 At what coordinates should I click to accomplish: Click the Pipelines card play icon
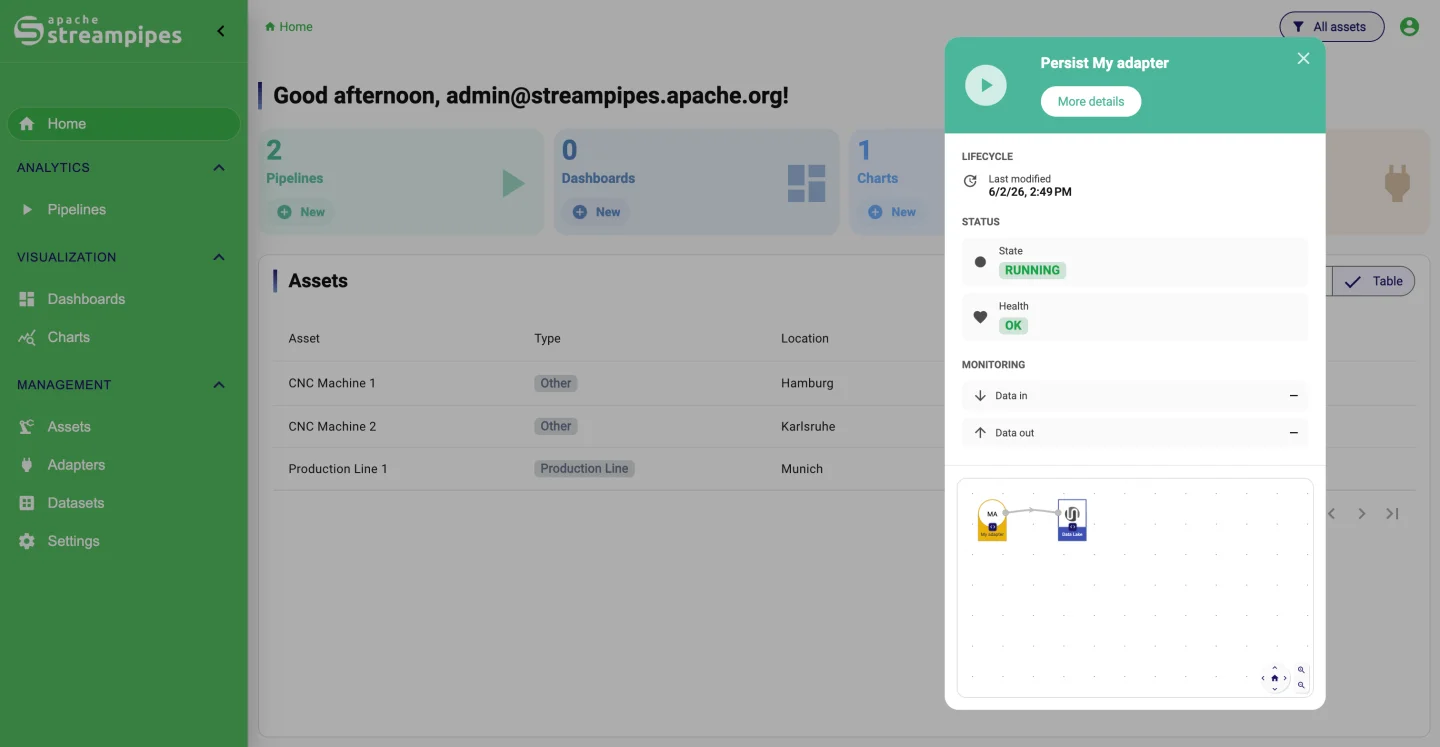(x=513, y=183)
